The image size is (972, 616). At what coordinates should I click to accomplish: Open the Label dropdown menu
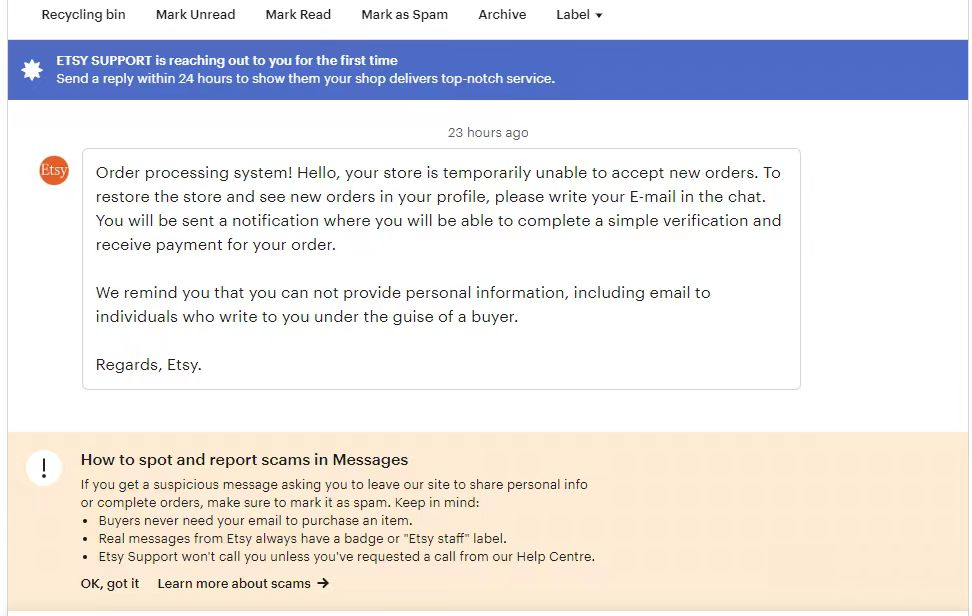579,14
